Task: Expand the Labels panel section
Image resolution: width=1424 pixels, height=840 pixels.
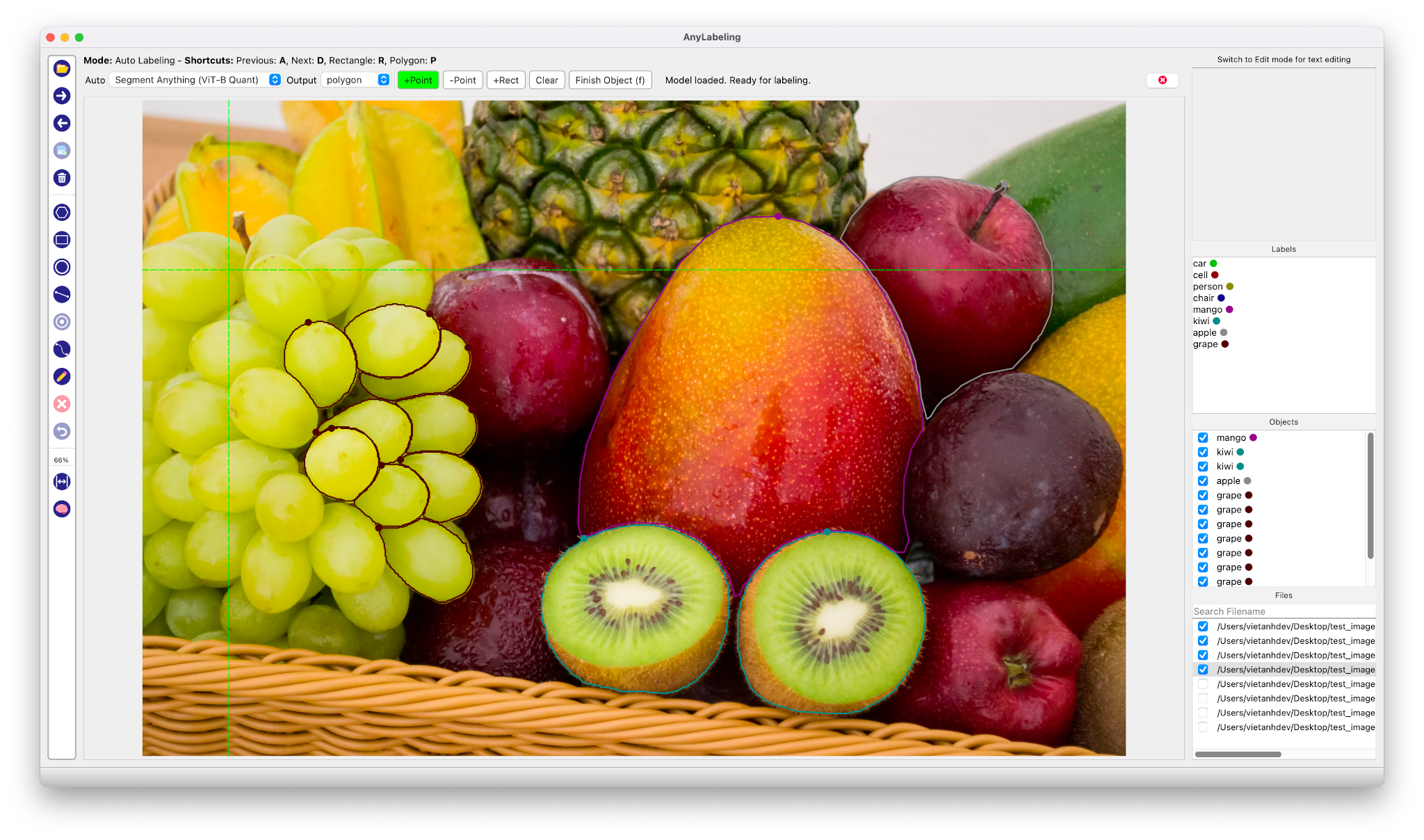Action: click(x=1284, y=248)
